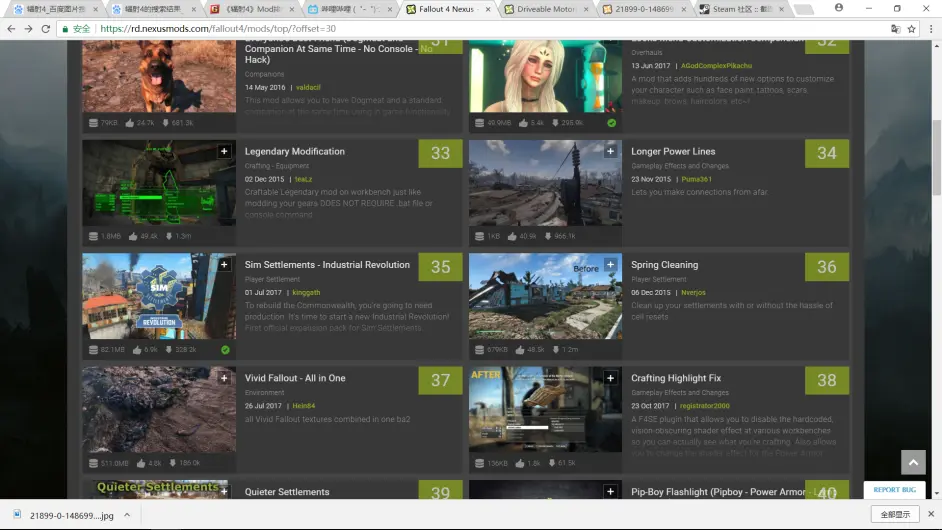The width and height of the screenshot is (942, 530).
Task: Open the Longer Power Lines thumbnail image
Action: pos(545,183)
